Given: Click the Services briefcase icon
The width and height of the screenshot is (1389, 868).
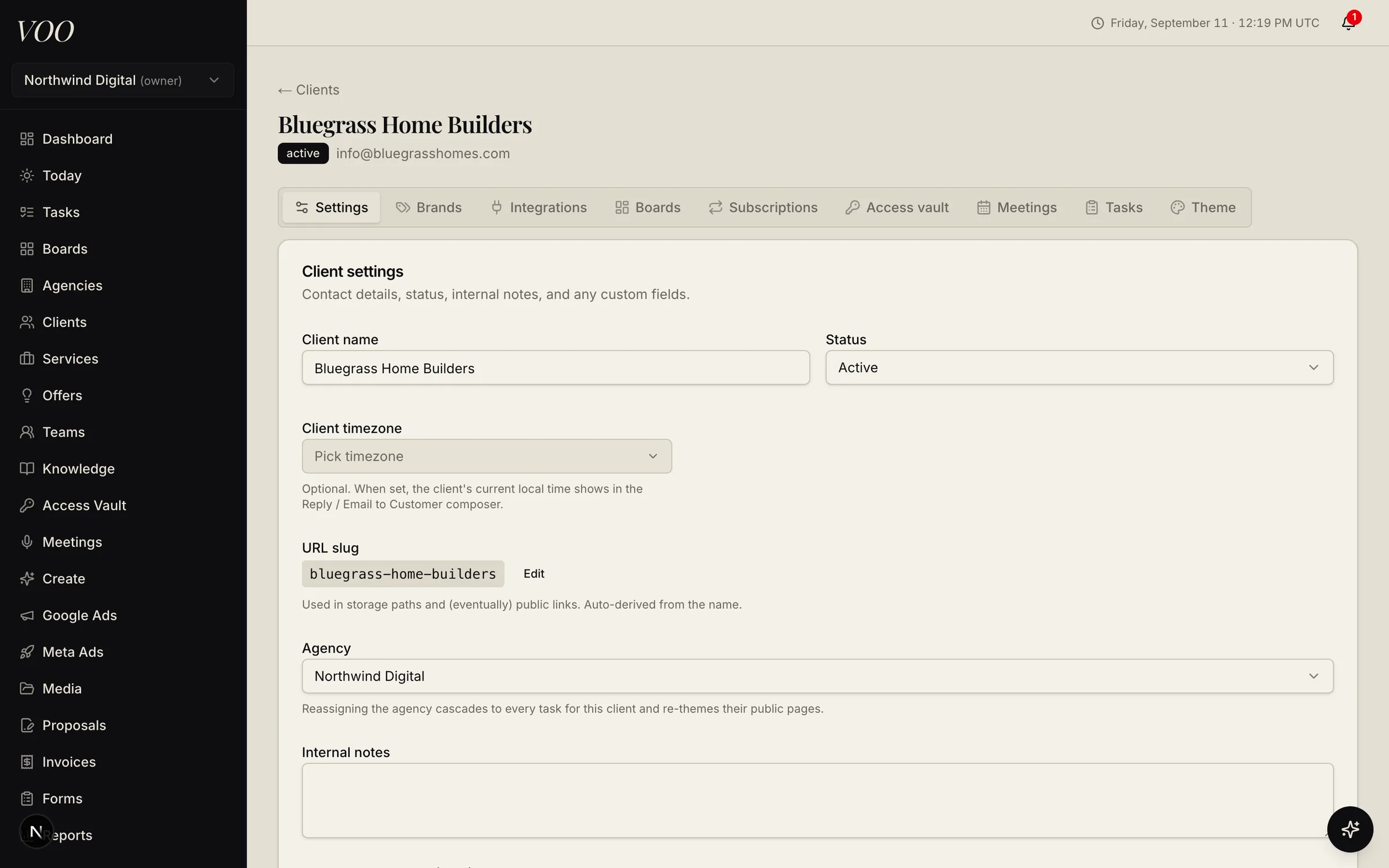Looking at the screenshot, I should coord(27,359).
